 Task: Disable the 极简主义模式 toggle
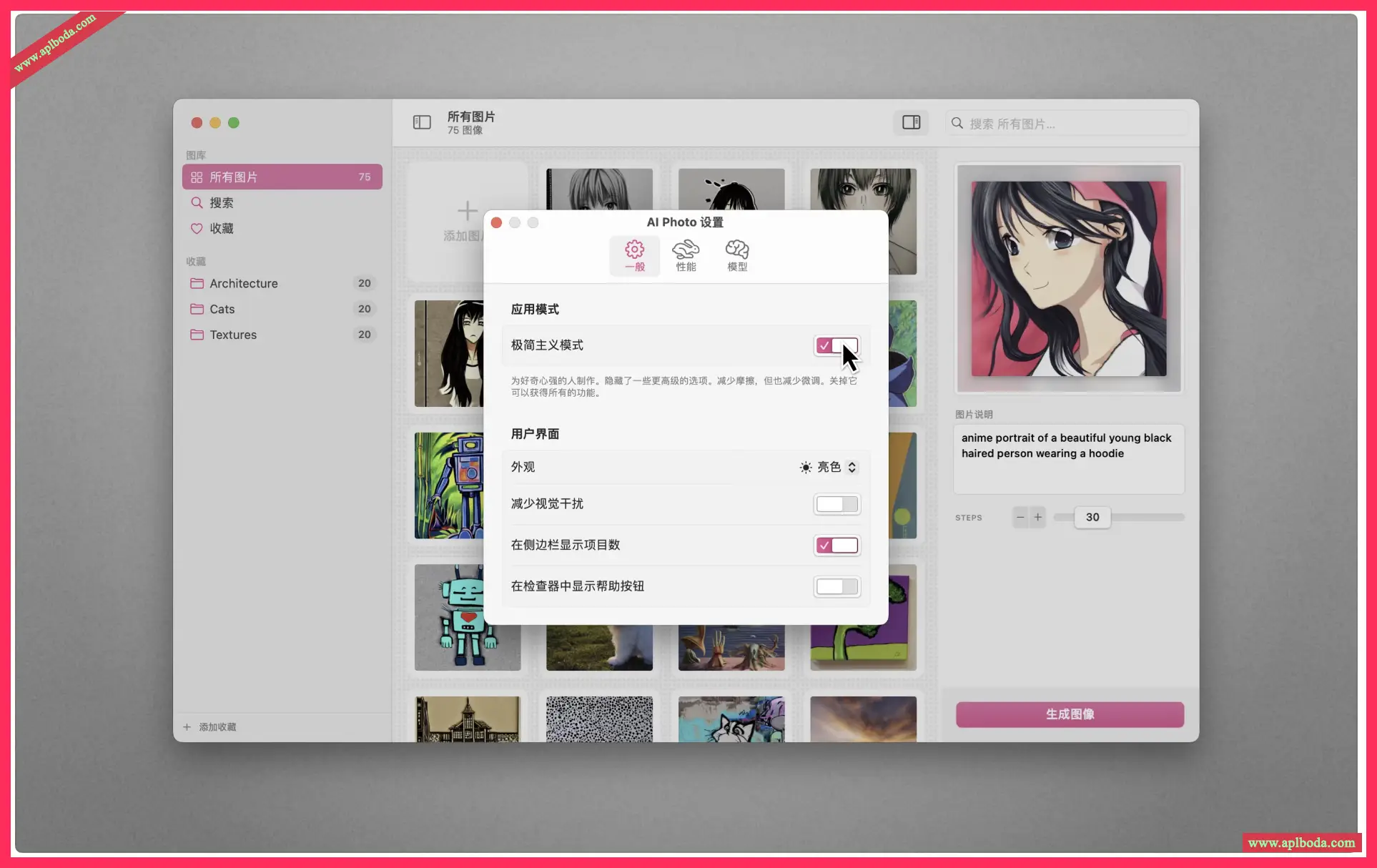point(836,345)
